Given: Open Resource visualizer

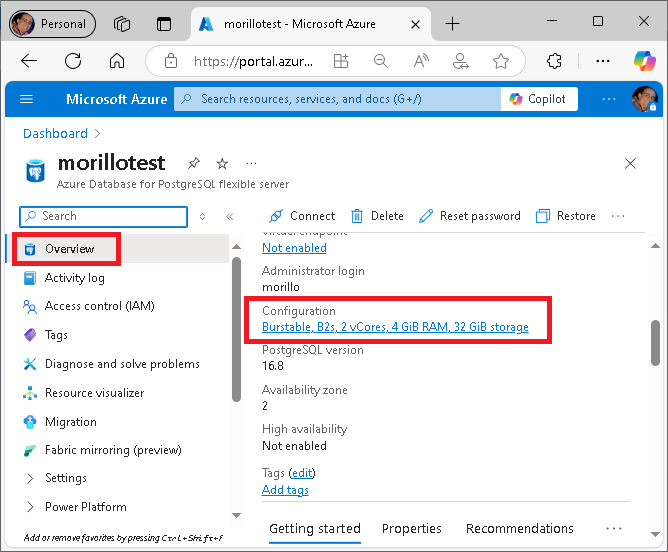Looking at the screenshot, I should tap(95, 393).
